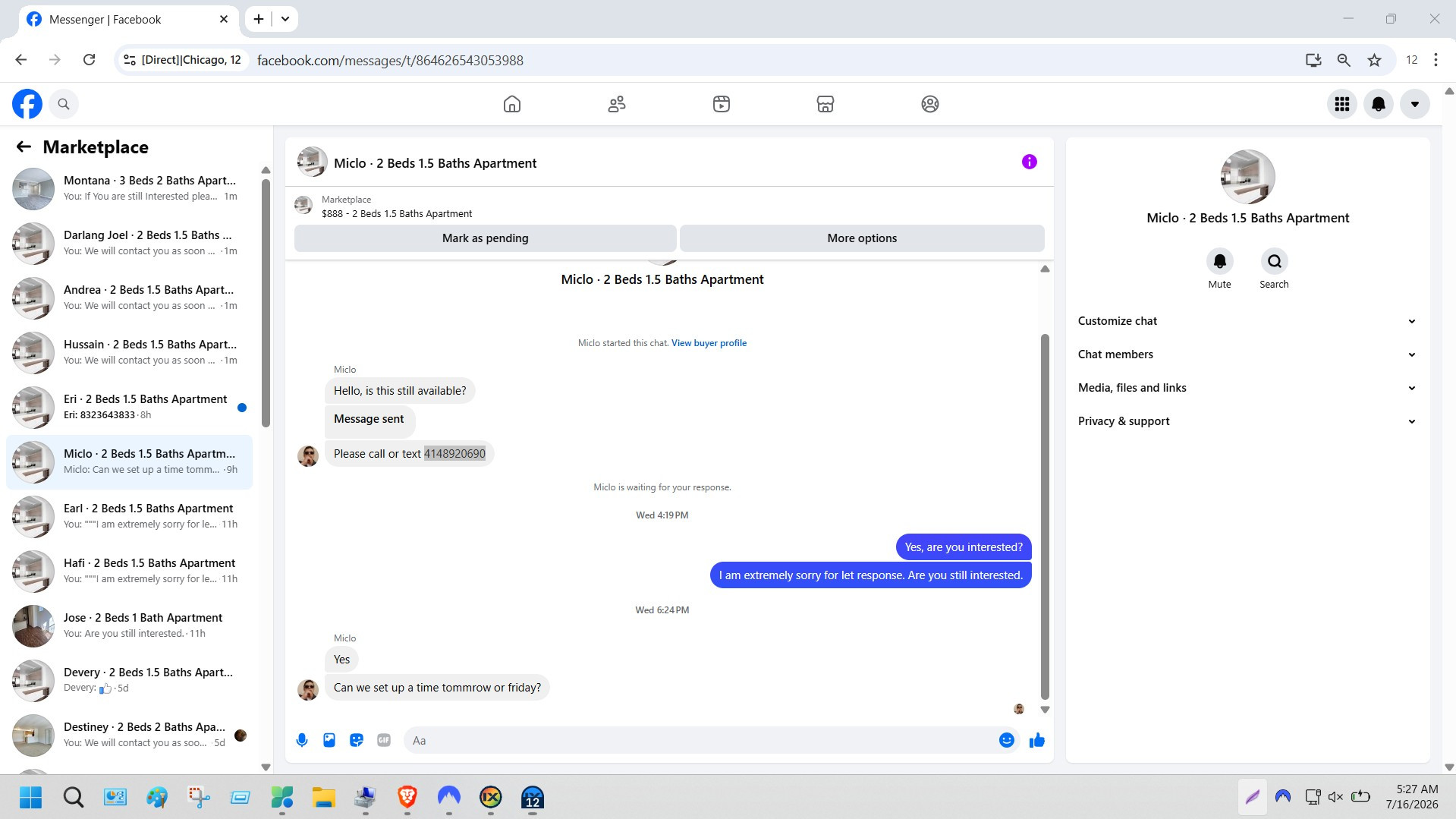Click More options button

862,238
